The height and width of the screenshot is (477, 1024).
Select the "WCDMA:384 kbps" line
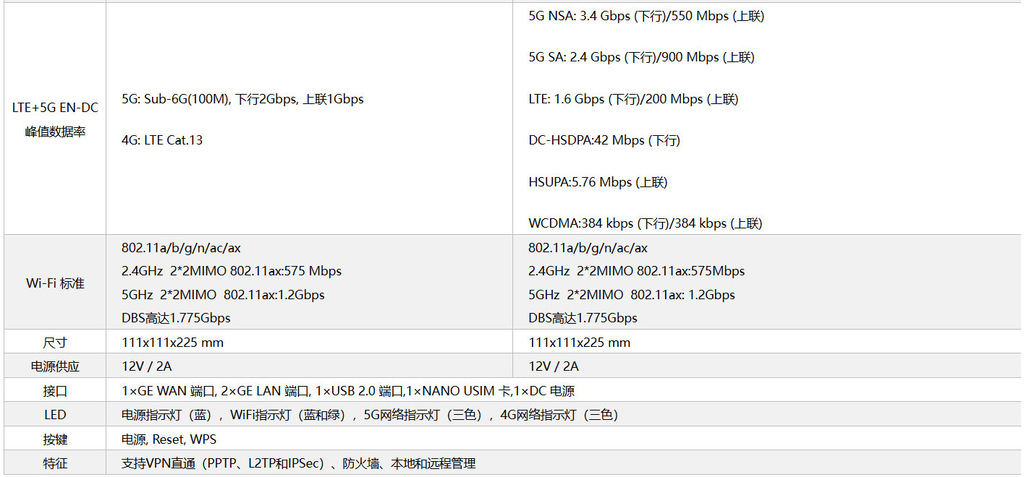(645, 223)
